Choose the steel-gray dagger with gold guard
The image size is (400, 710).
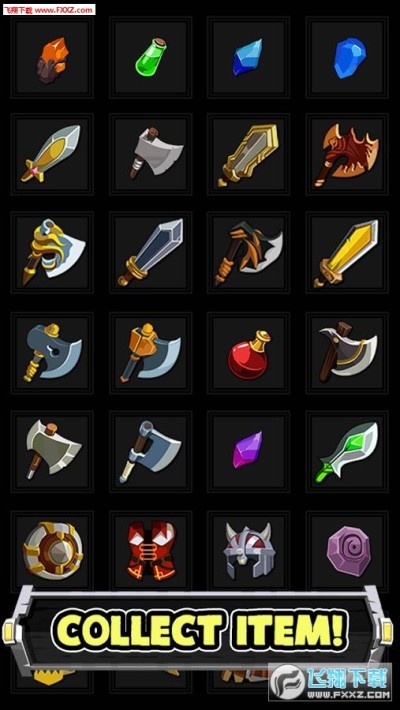[150, 253]
